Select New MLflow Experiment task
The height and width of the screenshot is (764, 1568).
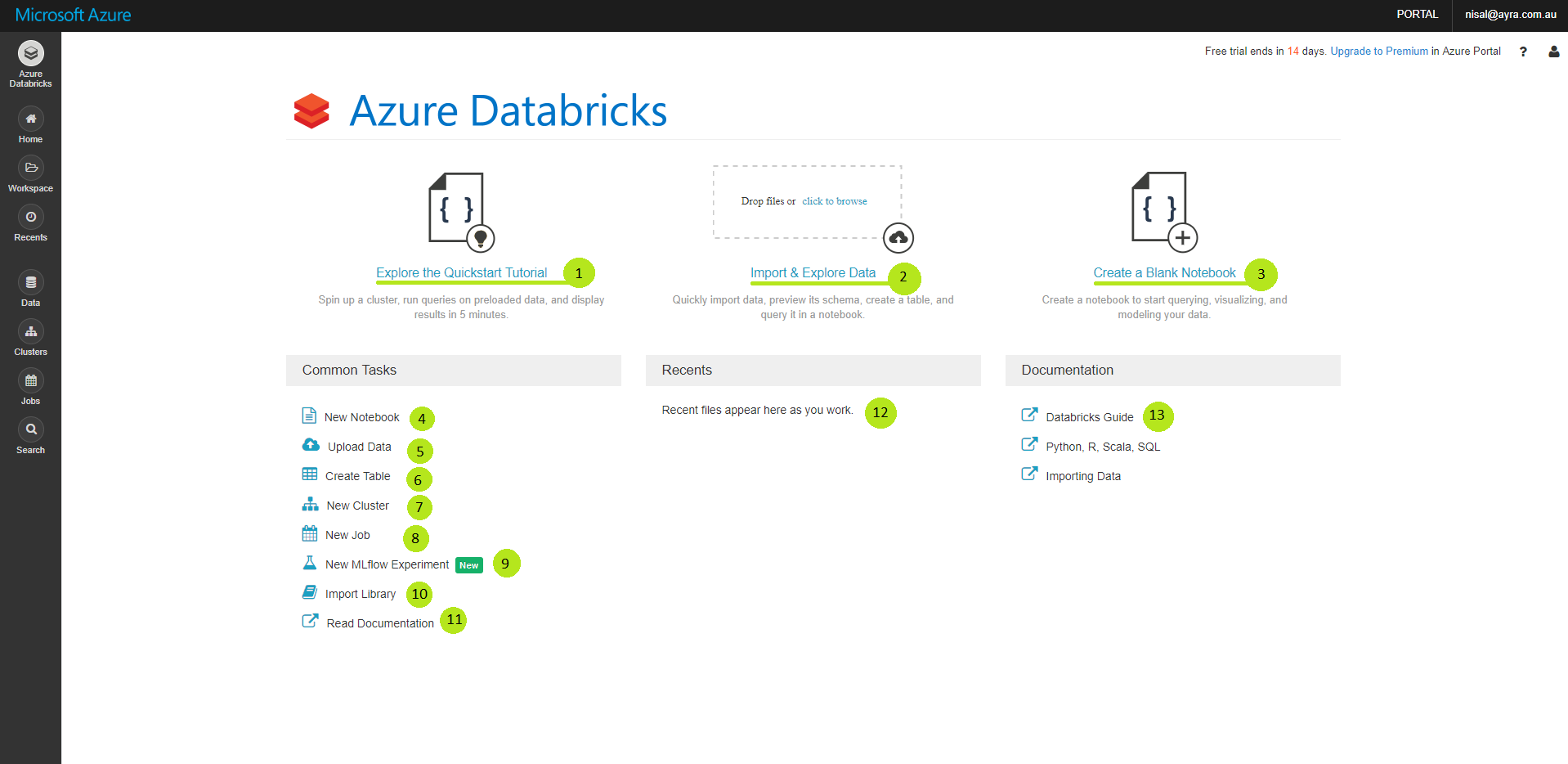click(388, 564)
